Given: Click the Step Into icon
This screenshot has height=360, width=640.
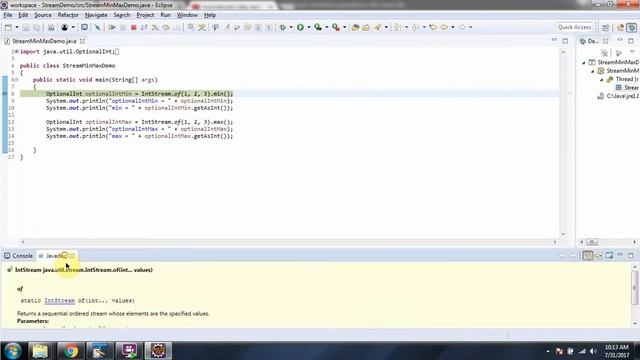Looking at the screenshot, I should (x=155, y=27).
